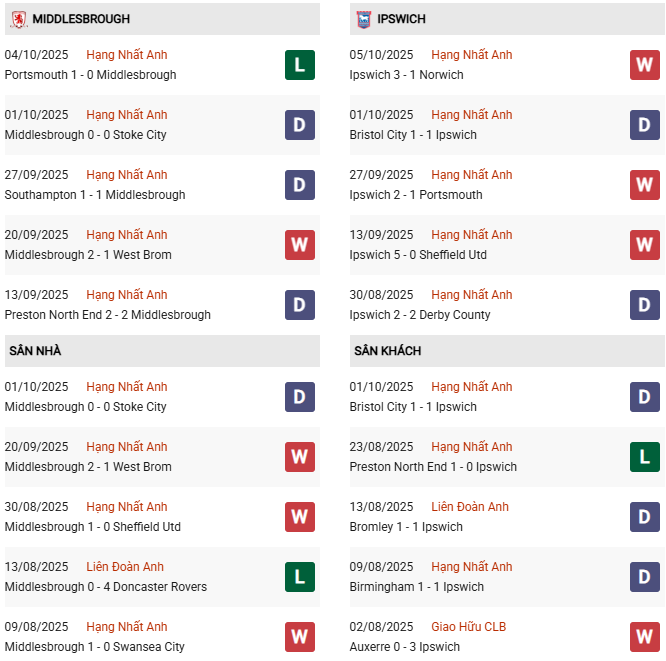Open the Birmingham 1 - 1 Ipswich match
The height and width of the screenshot is (661, 666).
coord(416,587)
